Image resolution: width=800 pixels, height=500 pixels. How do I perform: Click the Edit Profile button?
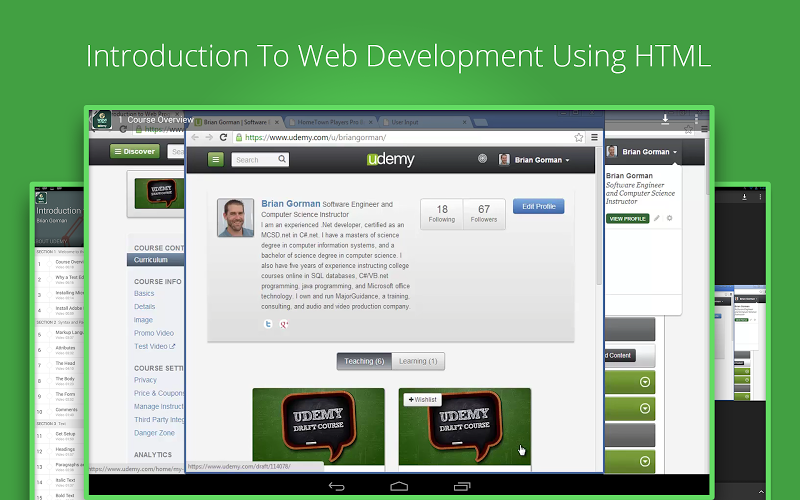(x=539, y=206)
